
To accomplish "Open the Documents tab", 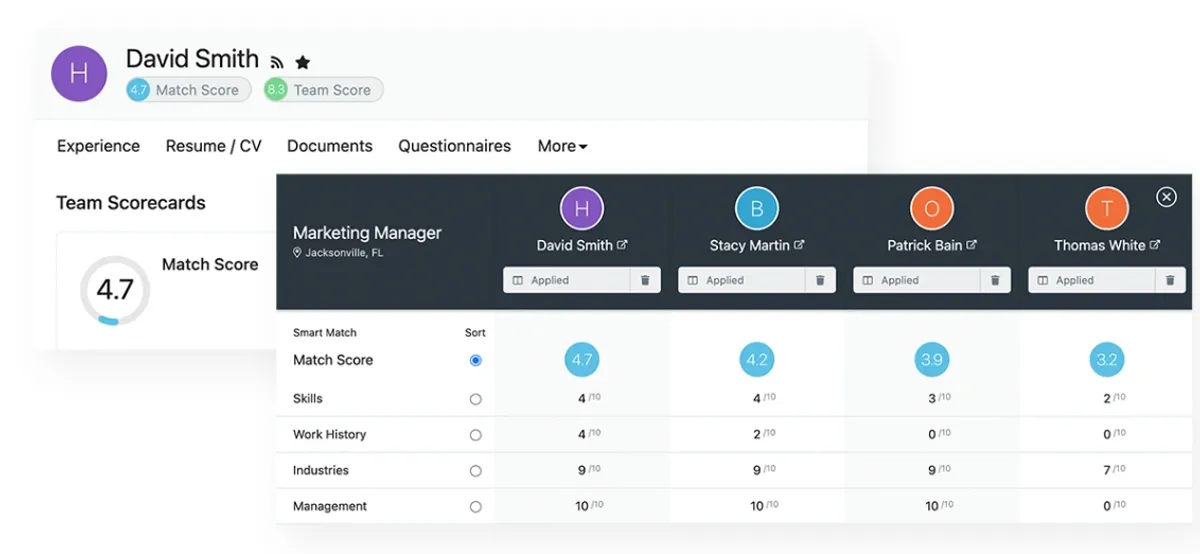I will (x=330, y=146).
